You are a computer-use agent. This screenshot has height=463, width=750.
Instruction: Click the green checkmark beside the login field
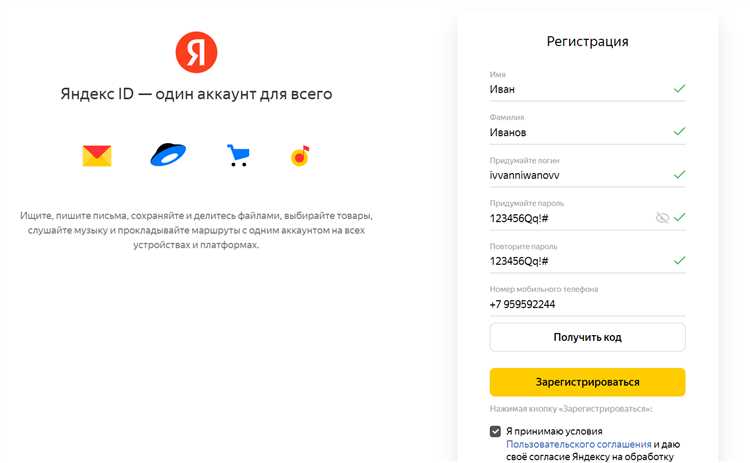point(680,175)
